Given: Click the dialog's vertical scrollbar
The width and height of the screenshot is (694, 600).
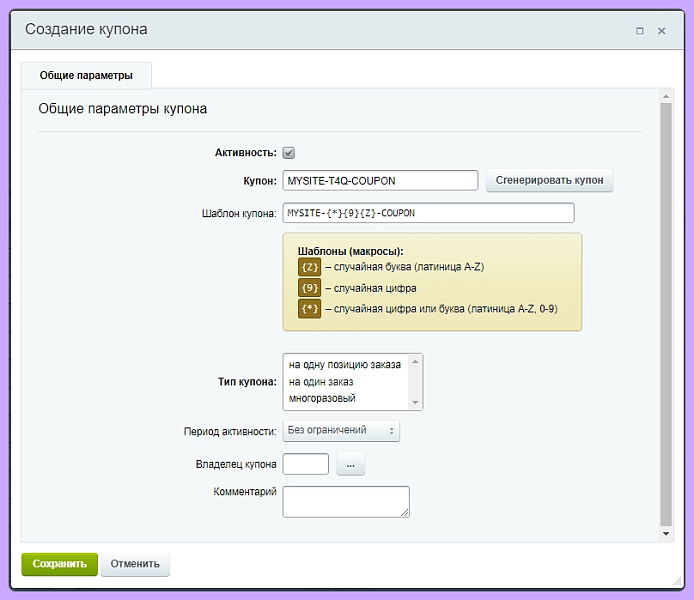Looking at the screenshot, I should pos(666,312).
